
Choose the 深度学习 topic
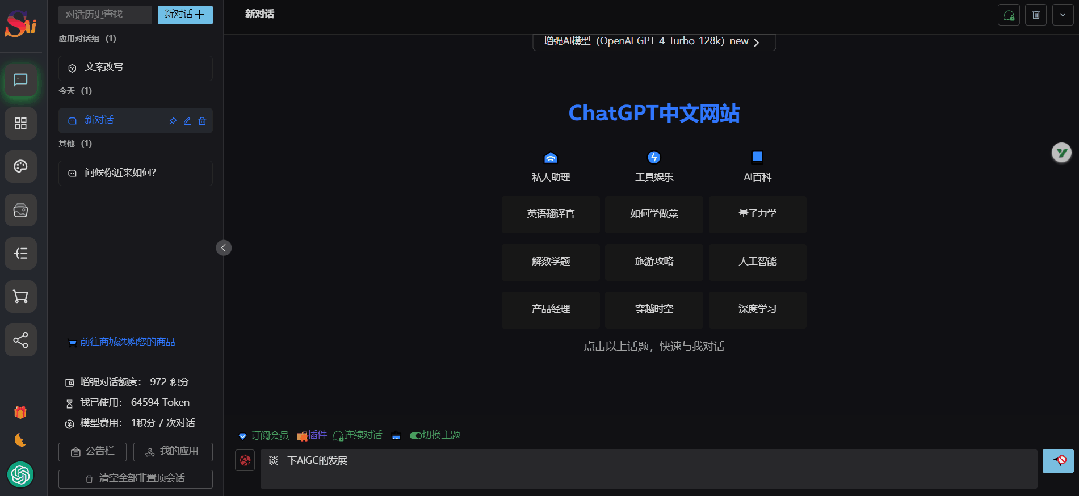pyautogui.click(x=758, y=310)
